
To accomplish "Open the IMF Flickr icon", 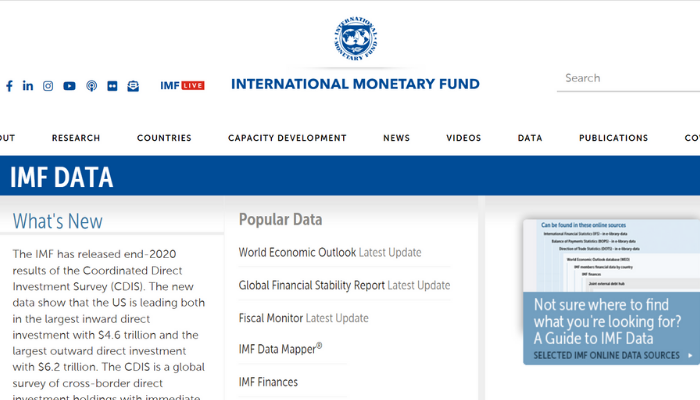I will [x=112, y=86].
